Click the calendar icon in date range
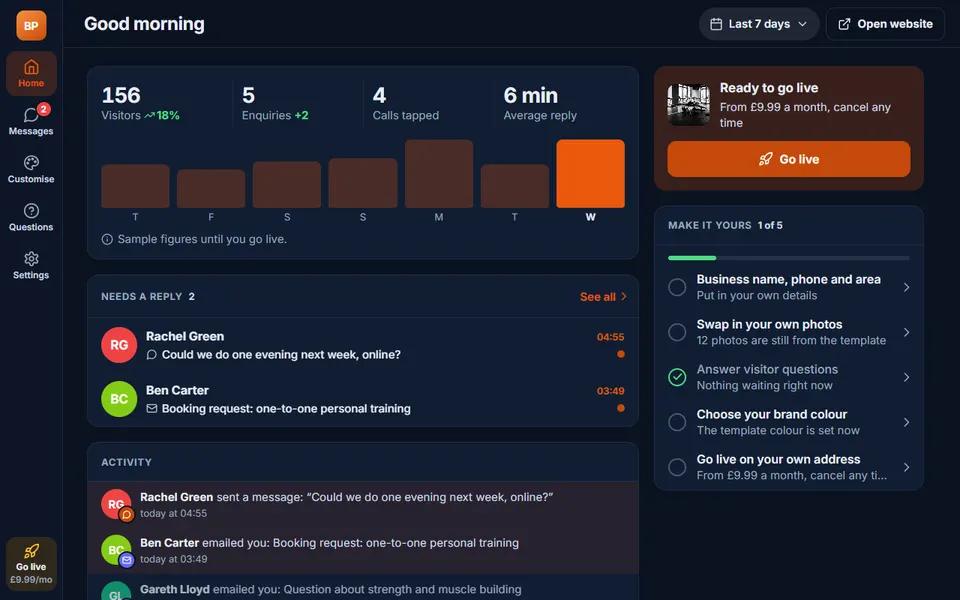This screenshot has width=960, height=600. pyautogui.click(x=716, y=24)
